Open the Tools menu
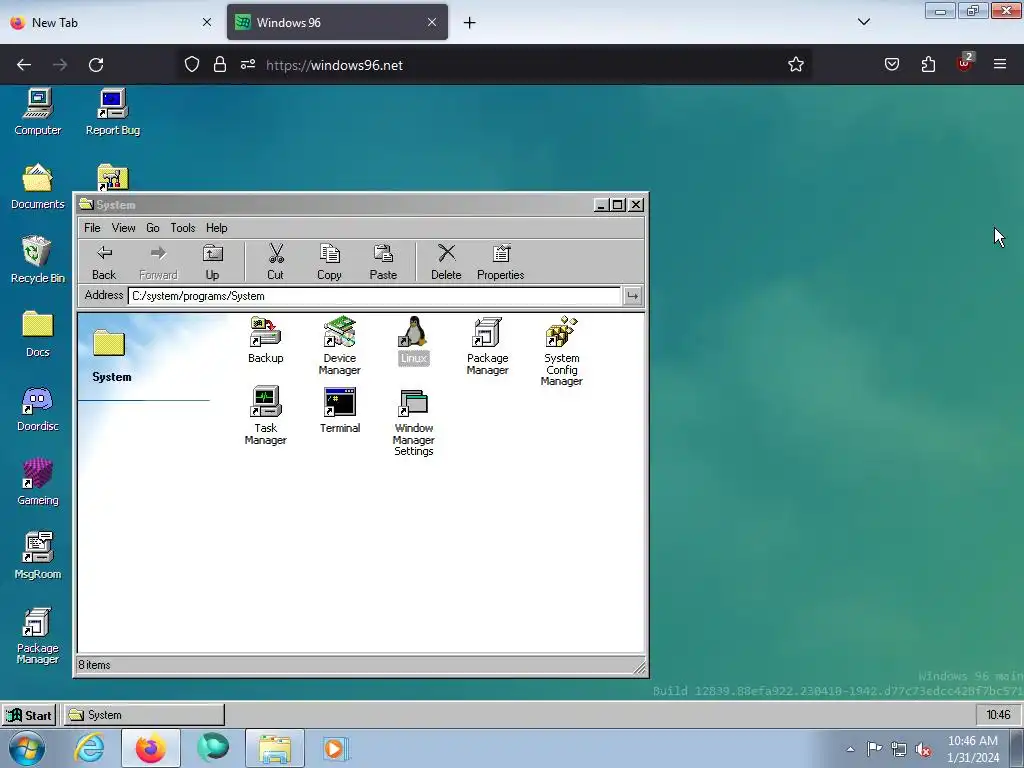Screen dimensions: 1024x768 click(x=183, y=228)
